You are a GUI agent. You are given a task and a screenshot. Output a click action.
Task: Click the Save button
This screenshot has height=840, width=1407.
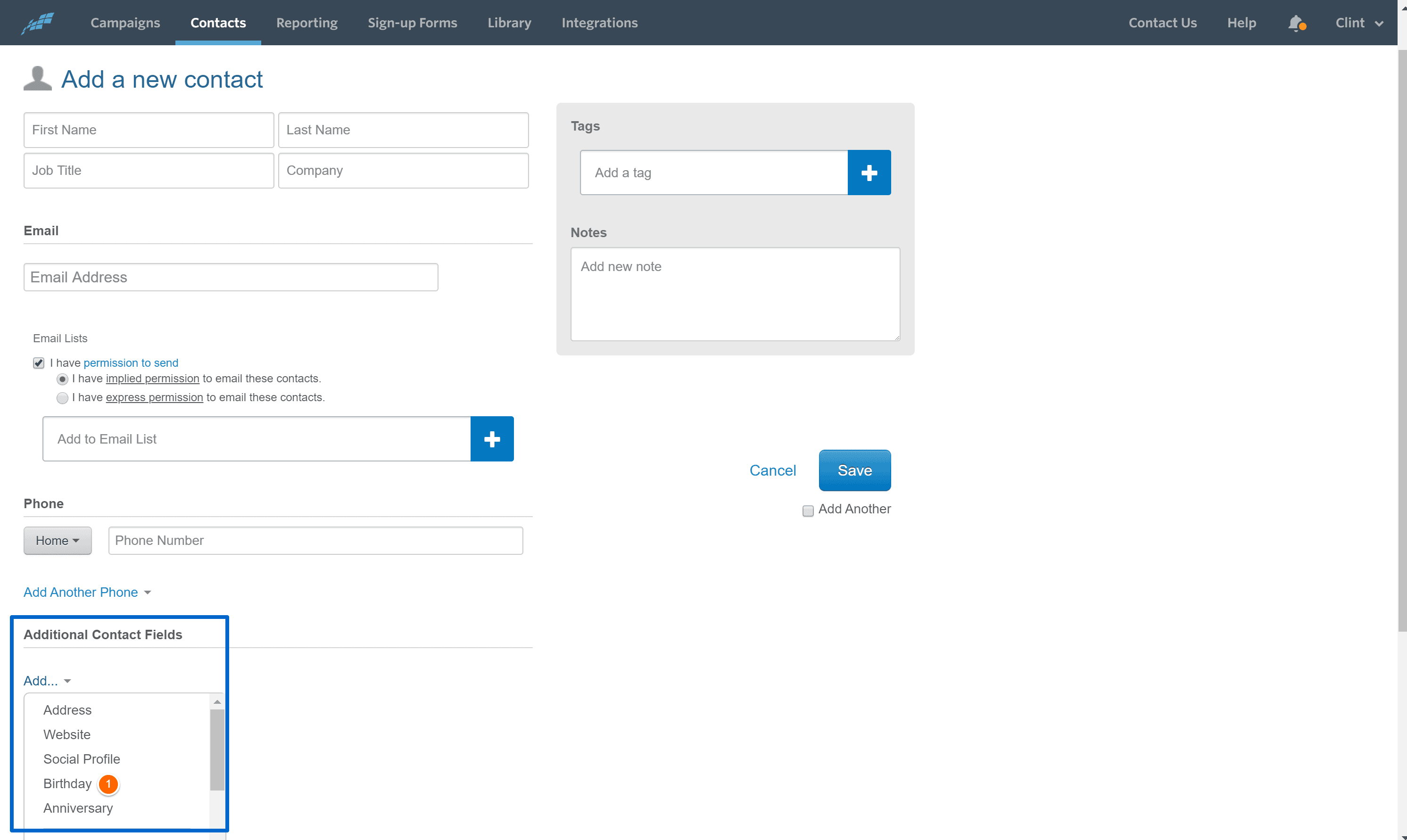click(x=854, y=470)
